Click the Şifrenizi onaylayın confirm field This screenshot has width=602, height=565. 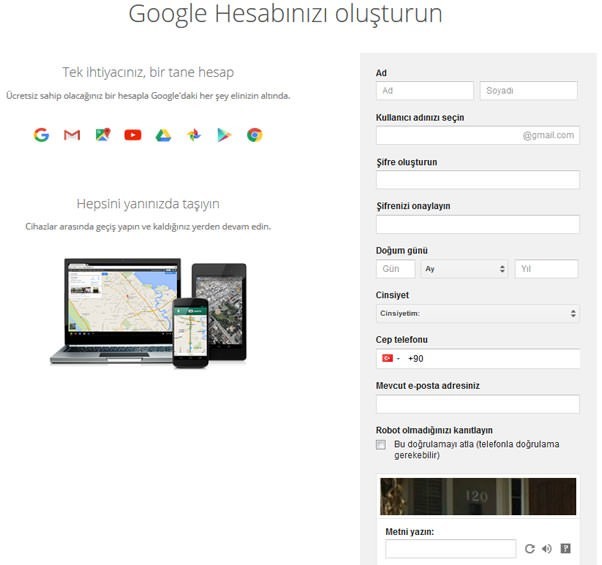coord(477,224)
